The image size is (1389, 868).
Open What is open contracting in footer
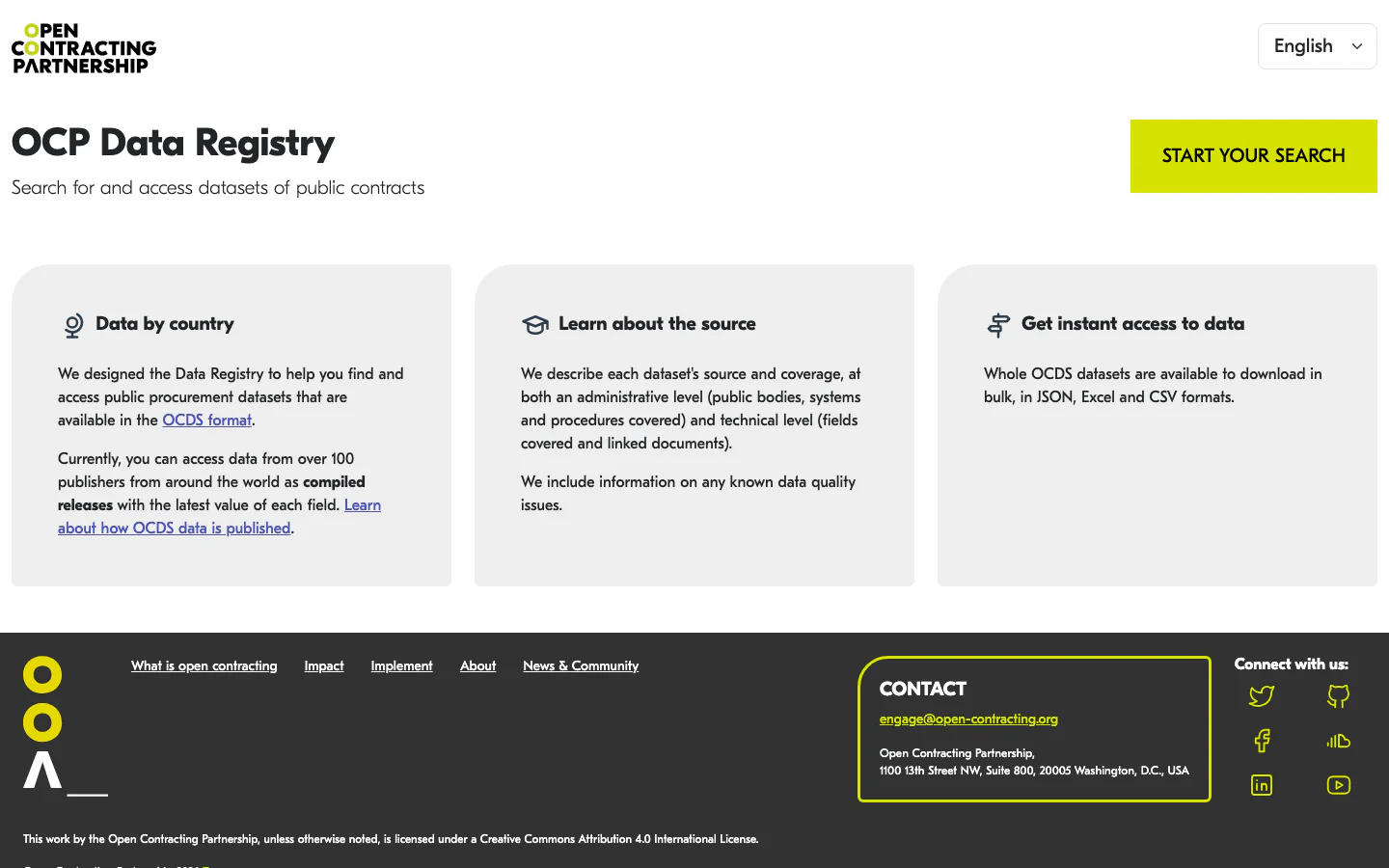[x=204, y=666]
